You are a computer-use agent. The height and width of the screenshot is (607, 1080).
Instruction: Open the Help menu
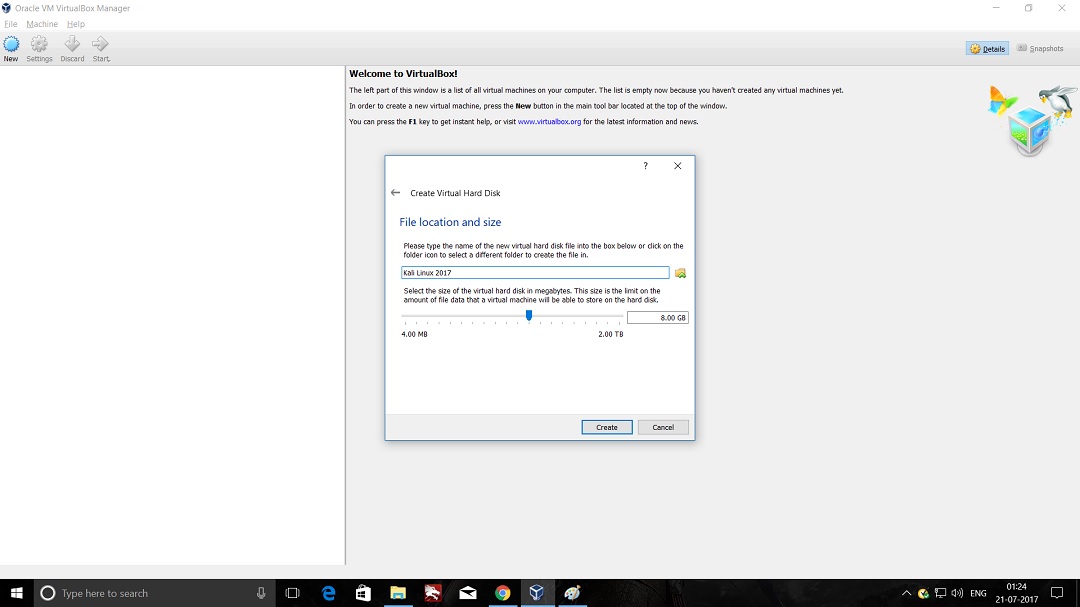click(76, 24)
